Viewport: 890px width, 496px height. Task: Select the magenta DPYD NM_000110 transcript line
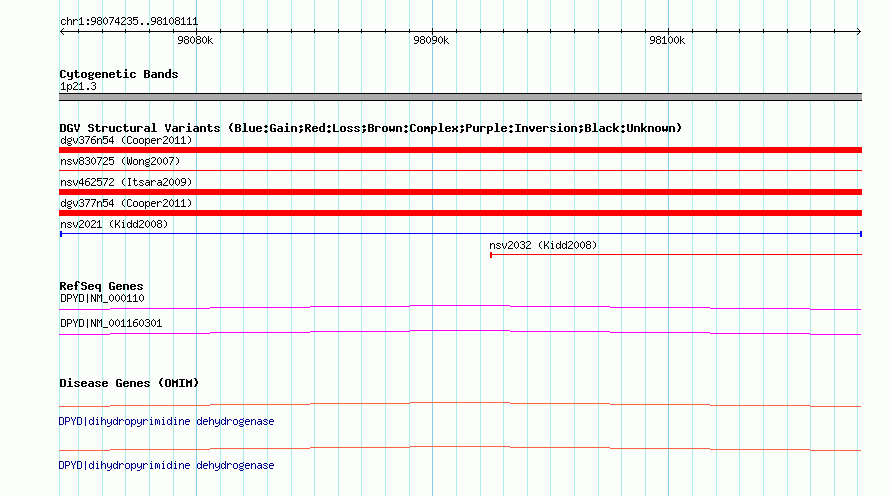tap(460, 307)
